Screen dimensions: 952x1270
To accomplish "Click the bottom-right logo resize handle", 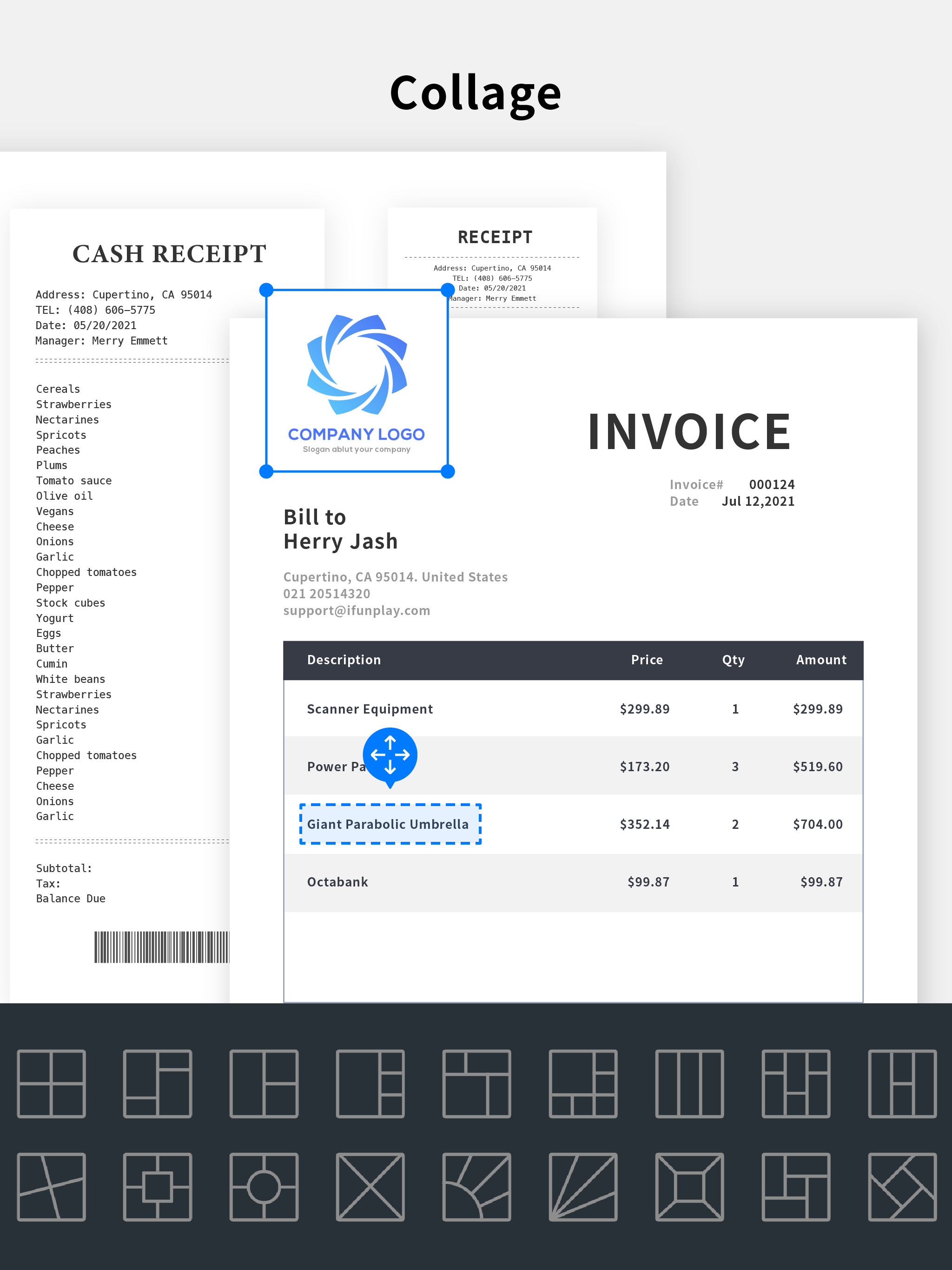I will tap(448, 471).
